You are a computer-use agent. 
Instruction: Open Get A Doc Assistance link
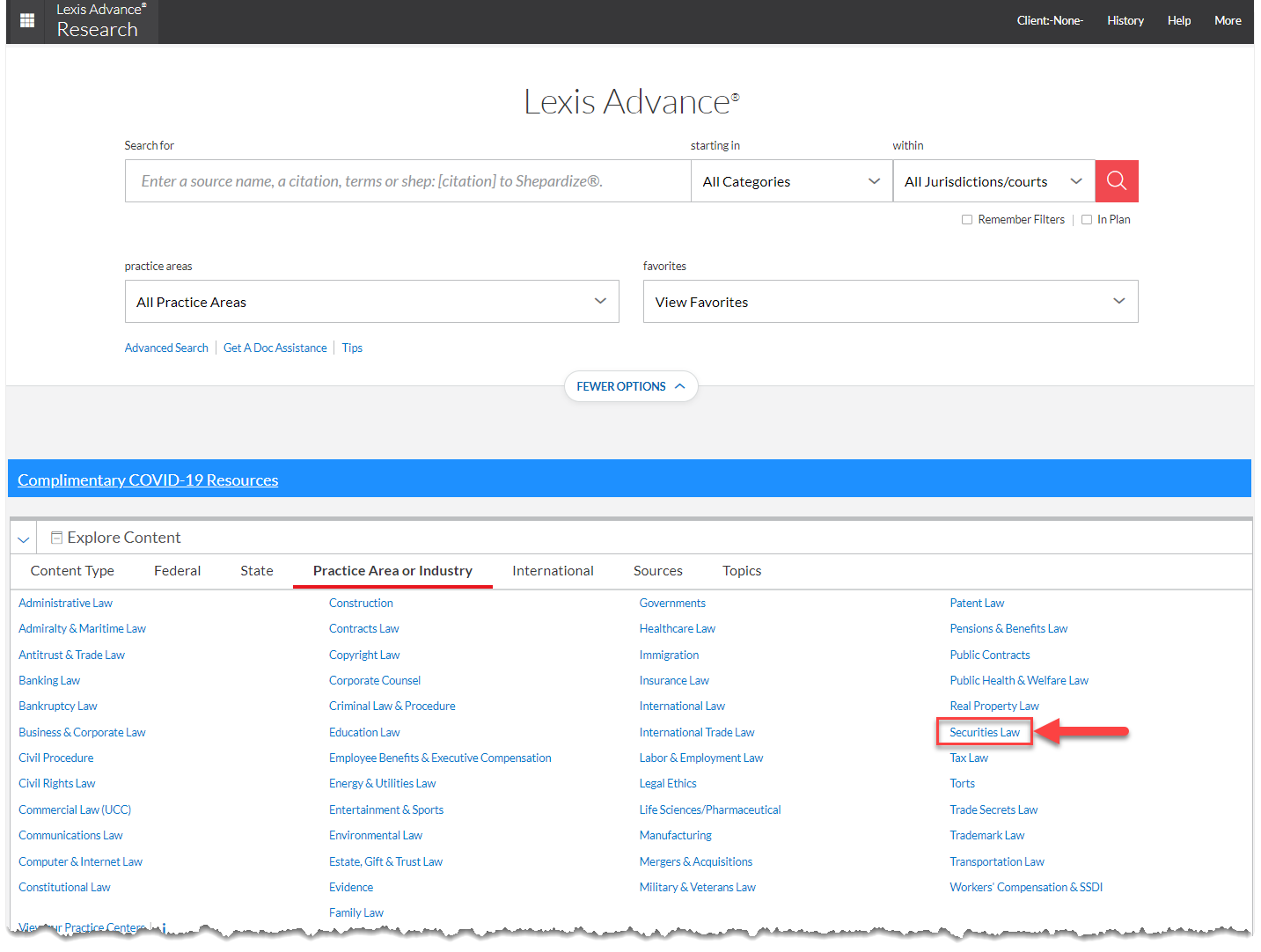[x=275, y=348]
